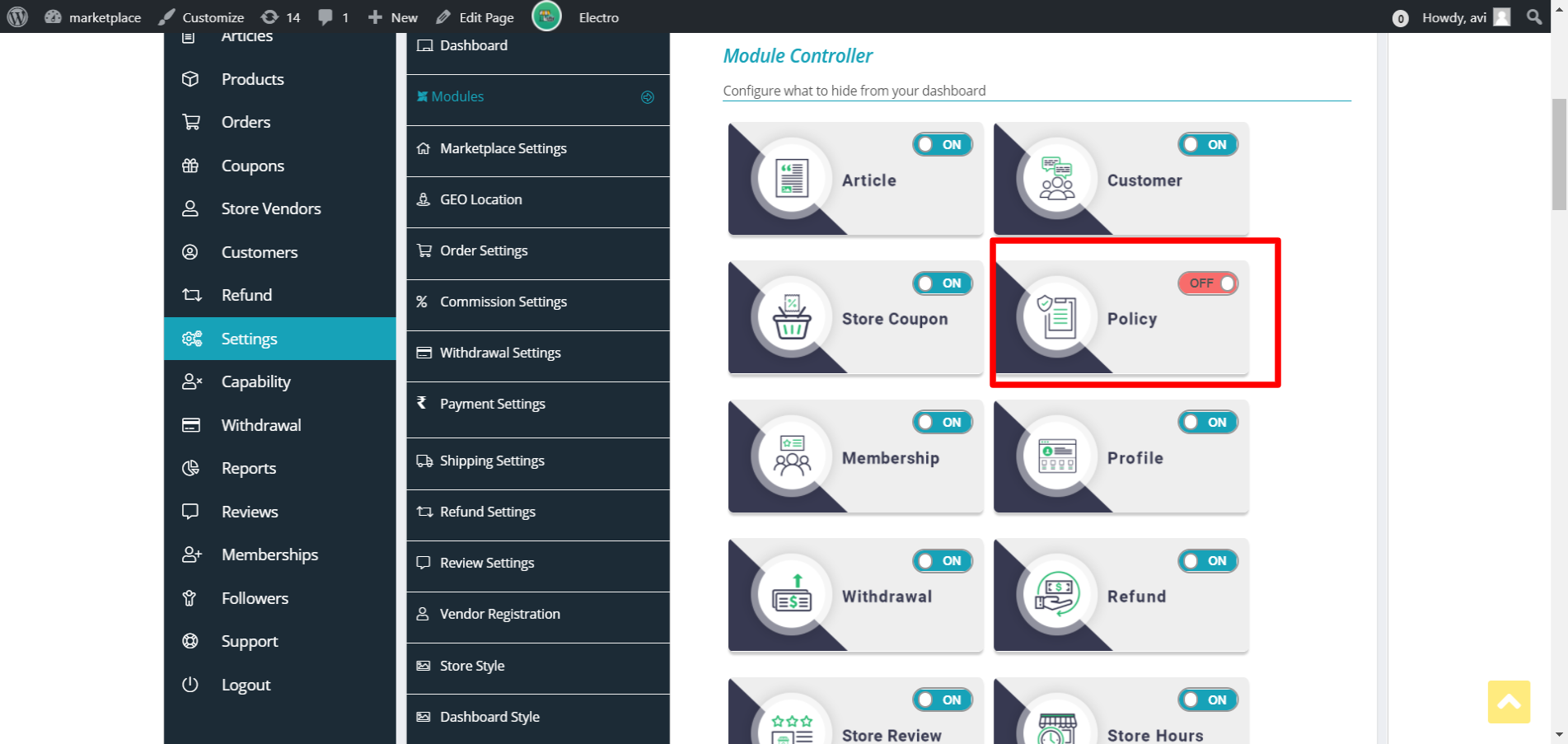1568x744 pixels.
Task: Open Store Vendors in sidebar
Action: pyautogui.click(x=280, y=208)
